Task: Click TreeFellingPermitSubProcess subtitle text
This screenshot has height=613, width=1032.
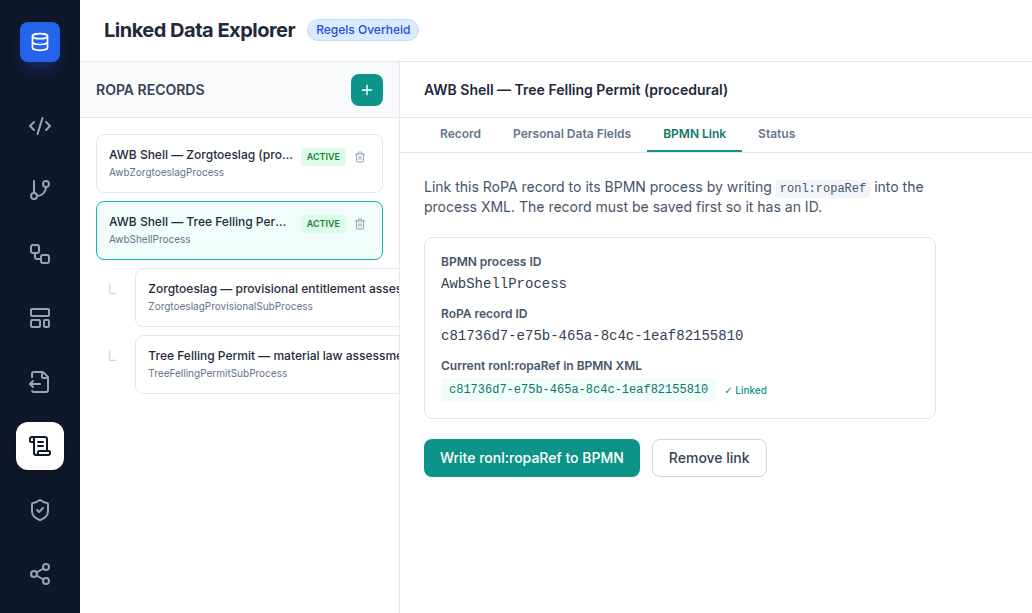Action: [218, 373]
